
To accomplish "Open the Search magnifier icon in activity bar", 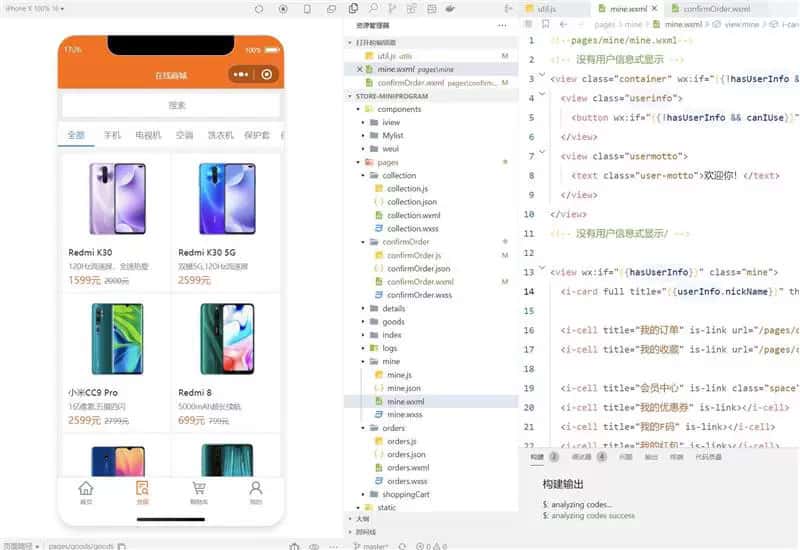I will tap(373, 9).
